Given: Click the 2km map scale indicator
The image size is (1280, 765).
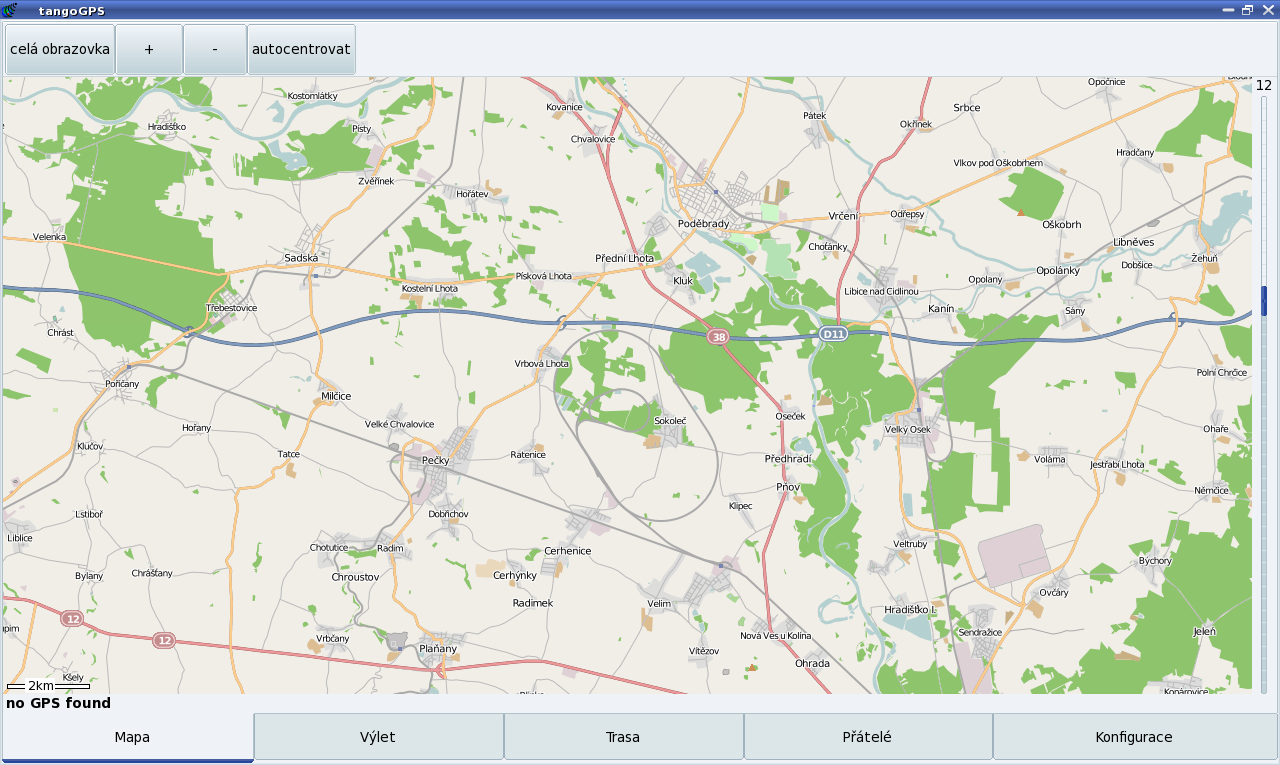Looking at the screenshot, I should (x=48, y=686).
